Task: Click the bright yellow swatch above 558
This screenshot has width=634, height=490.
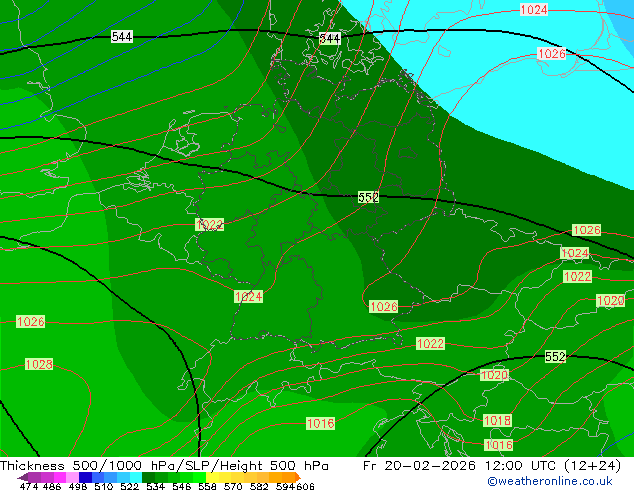Action: tap(212, 477)
